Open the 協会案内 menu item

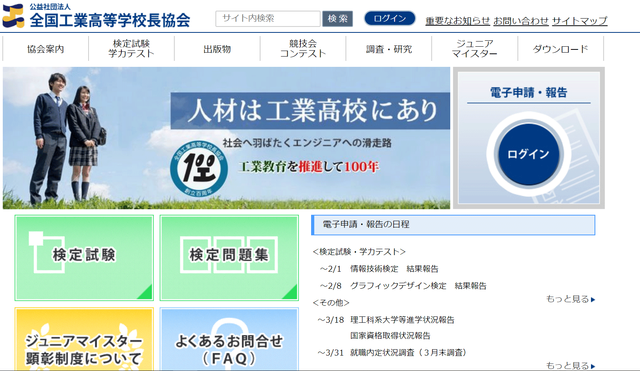click(45, 49)
